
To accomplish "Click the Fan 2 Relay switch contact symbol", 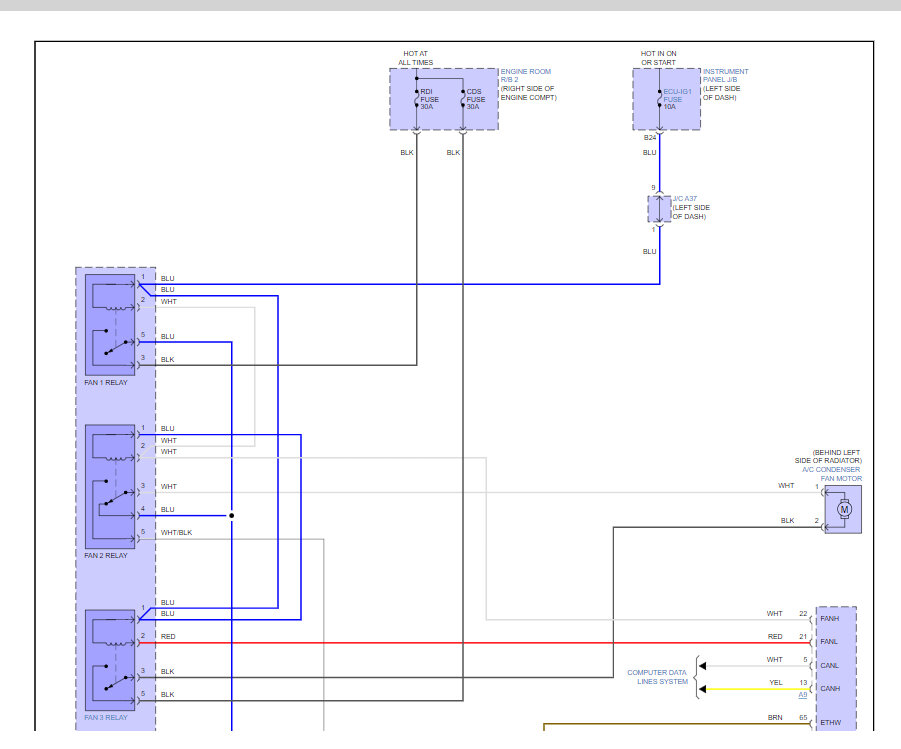I will click(x=114, y=500).
